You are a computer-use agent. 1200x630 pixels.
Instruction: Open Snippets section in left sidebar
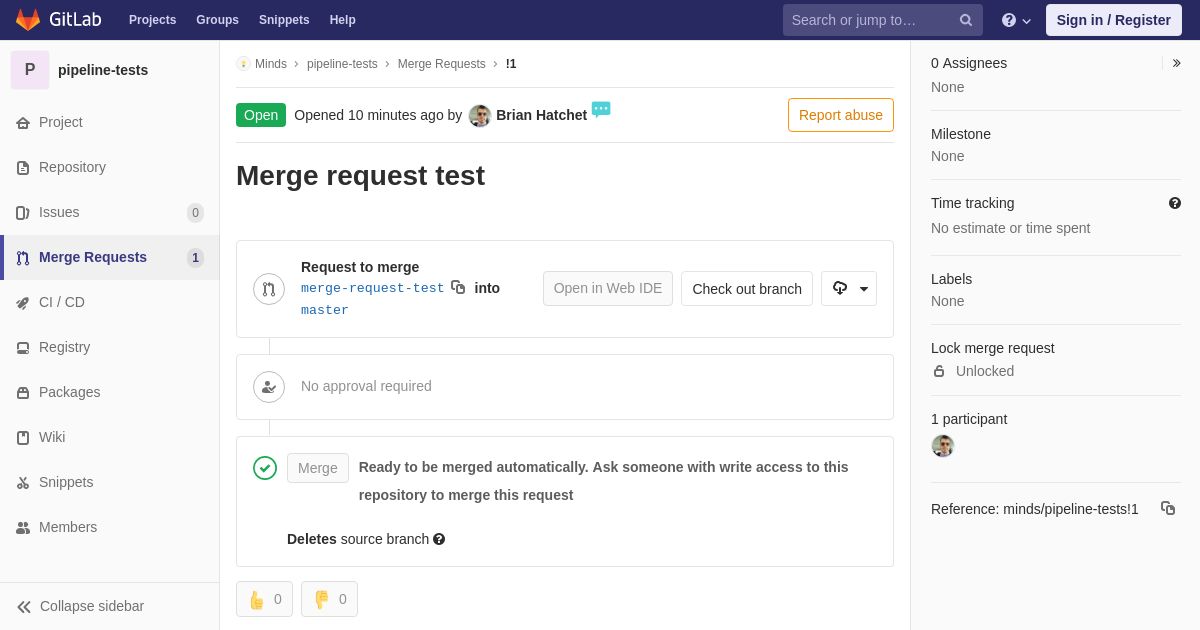click(110, 482)
